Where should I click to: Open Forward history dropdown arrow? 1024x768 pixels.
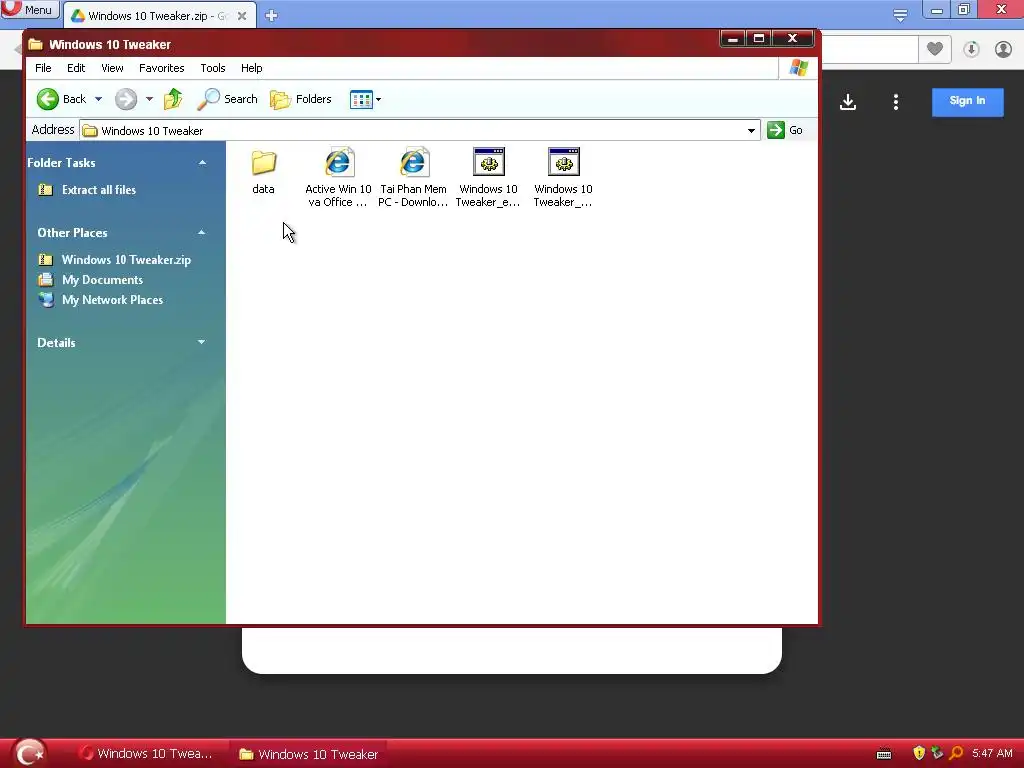tap(149, 99)
